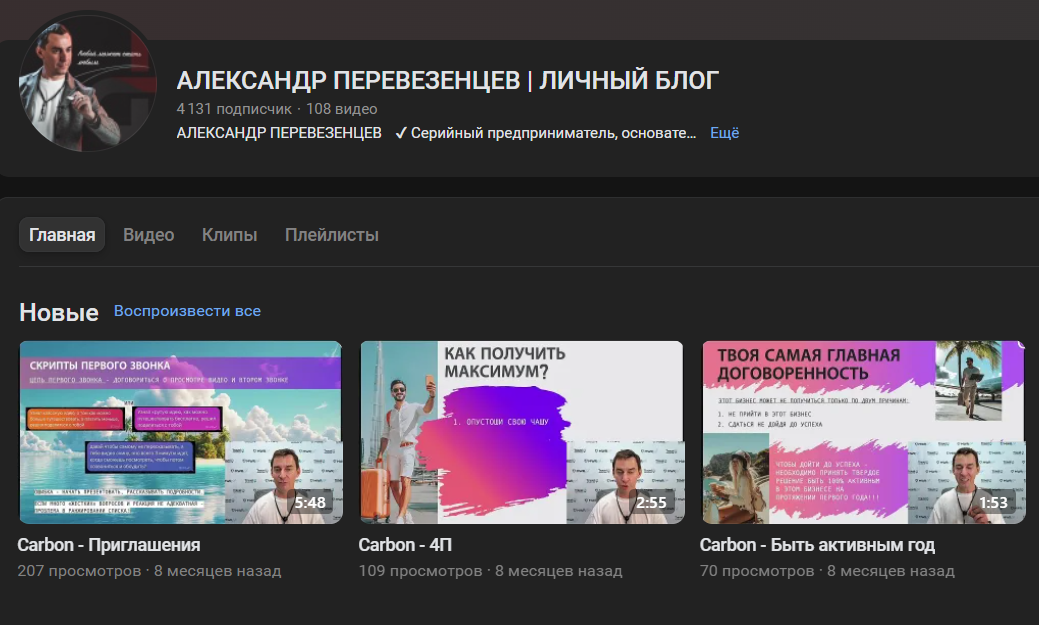Open the channel name АЛЕКСАНДР ПЕРЕВЕЗЕНЦЕВ link
The height and width of the screenshot is (625, 1039).
point(279,132)
